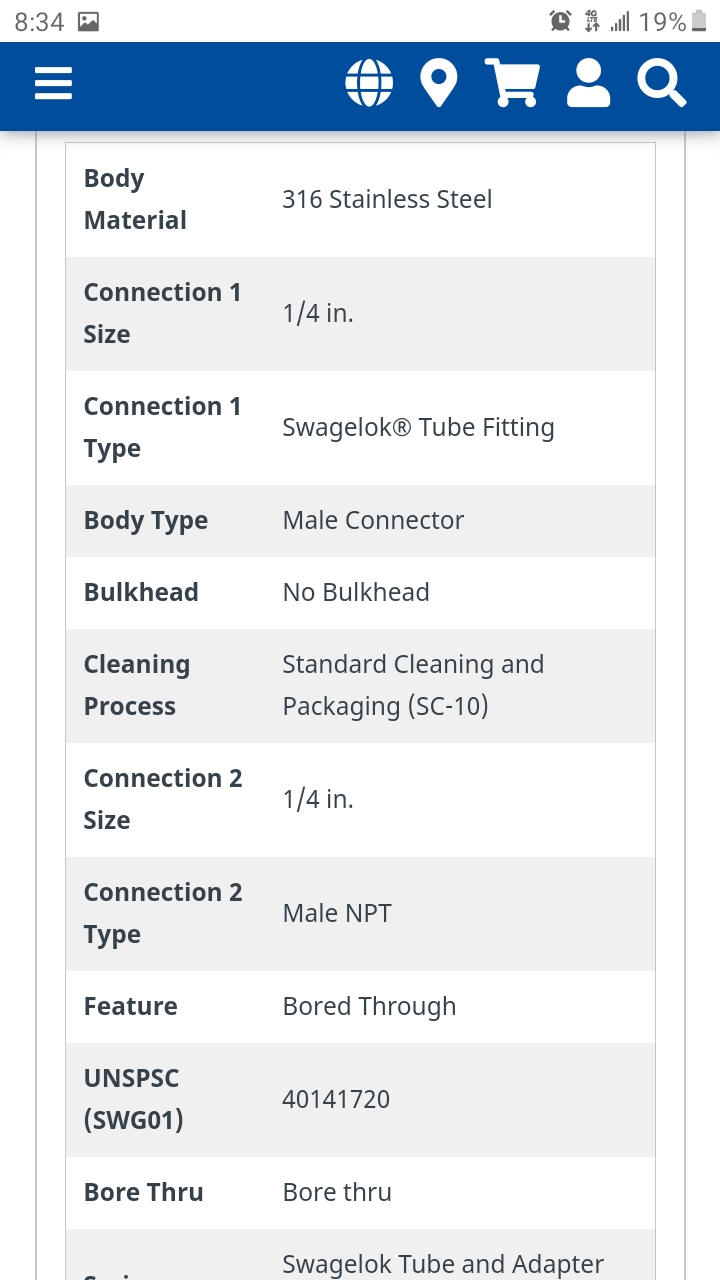The image size is (720, 1280).
Task: Open the location pin store finder
Action: [x=439, y=83]
